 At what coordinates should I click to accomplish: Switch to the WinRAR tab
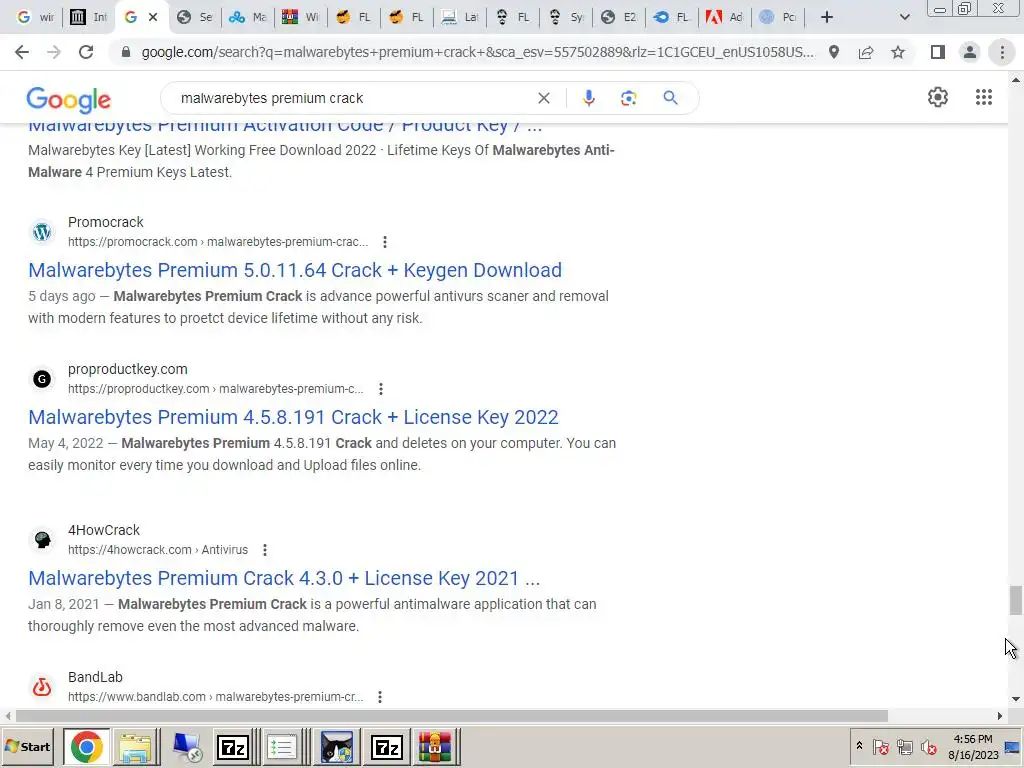pyautogui.click(x=300, y=17)
